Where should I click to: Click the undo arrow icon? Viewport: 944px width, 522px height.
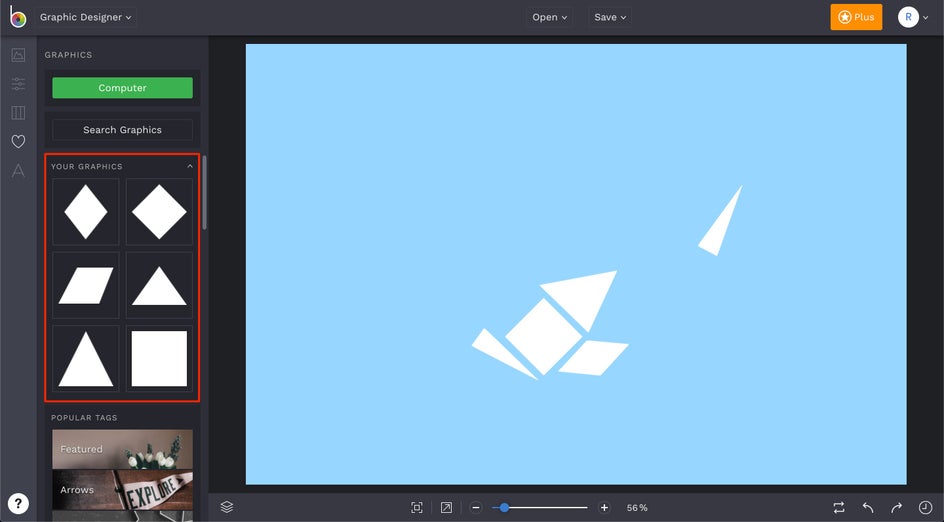[x=868, y=508]
